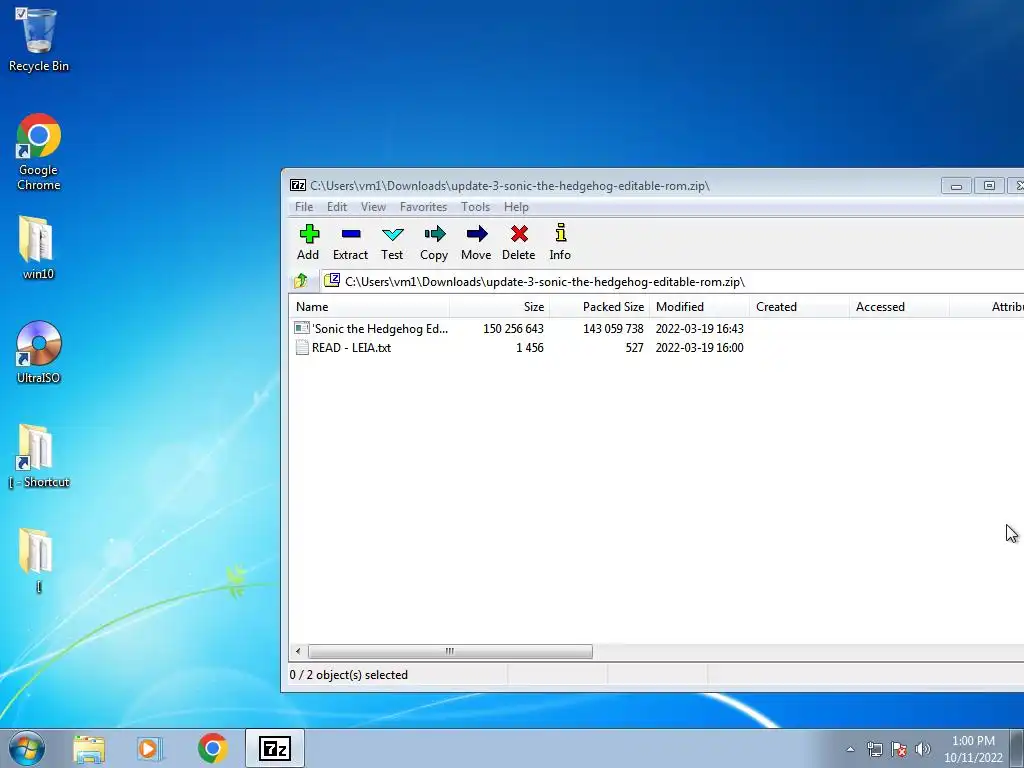
Task: Select the Google Chrome desktop shortcut
Action: 39,152
